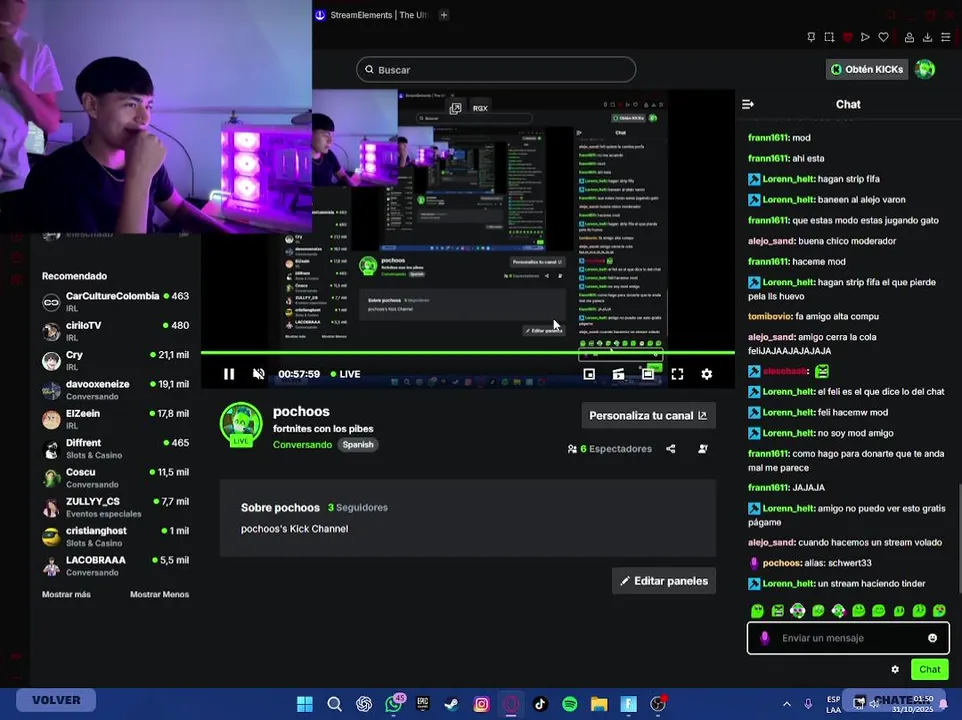The height and width of the screenshot is (720, 962).
Task: Open the emoji picker smiley in chat
Action: (933, 638)
